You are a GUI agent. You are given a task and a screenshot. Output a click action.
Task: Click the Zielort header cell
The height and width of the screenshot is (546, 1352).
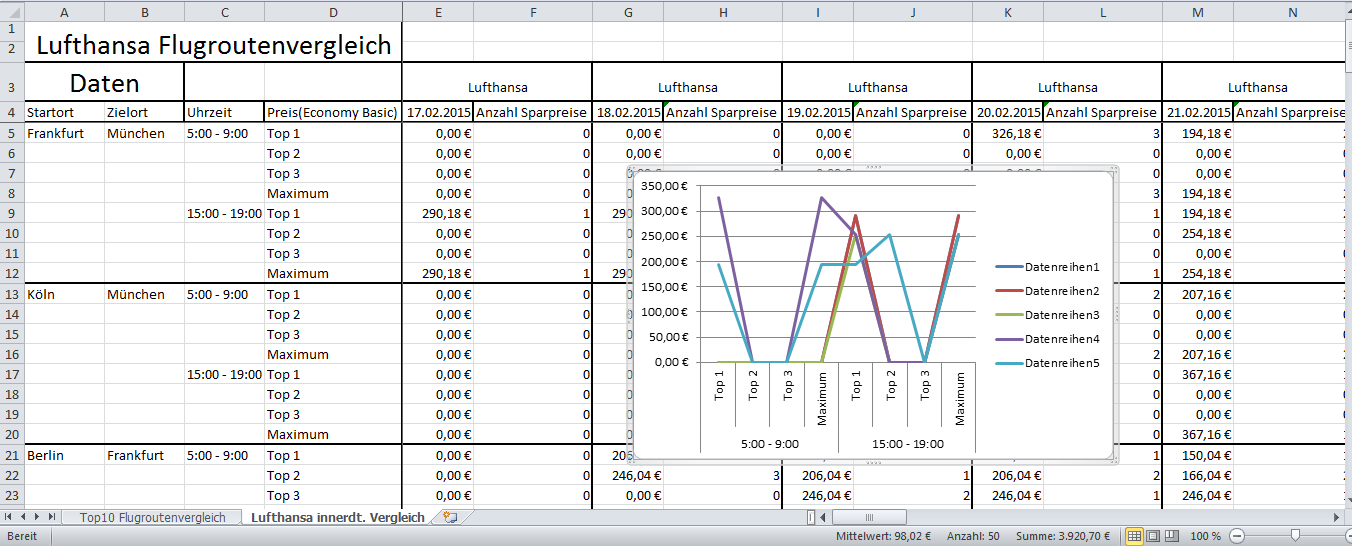144,113
